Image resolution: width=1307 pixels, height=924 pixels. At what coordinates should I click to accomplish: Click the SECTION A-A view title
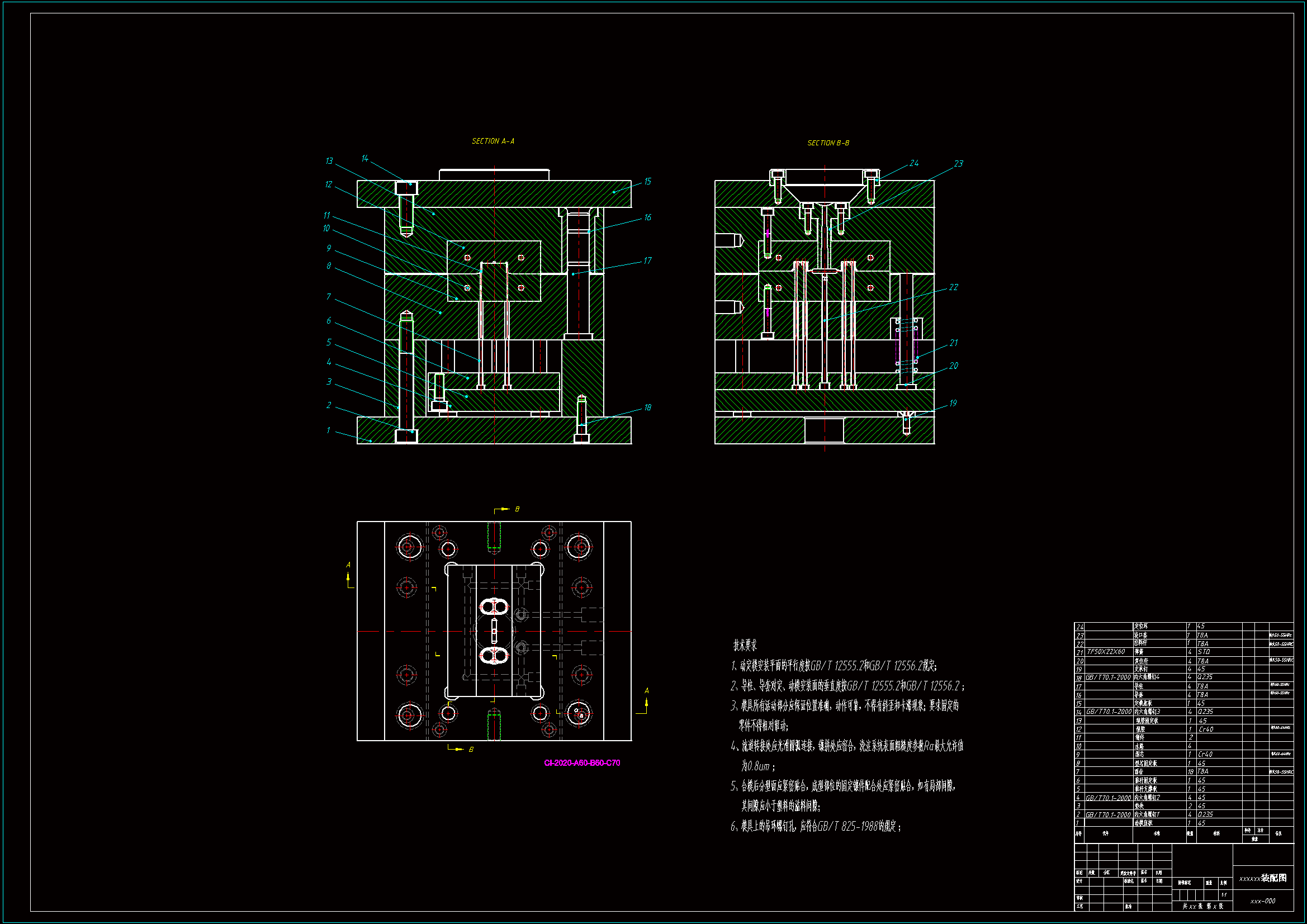tap(493, 141)
